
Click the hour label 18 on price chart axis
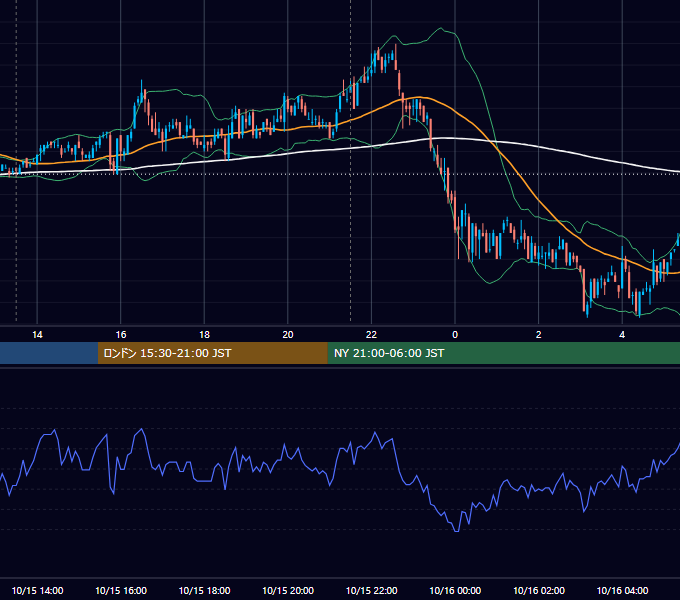pos(204,335)
